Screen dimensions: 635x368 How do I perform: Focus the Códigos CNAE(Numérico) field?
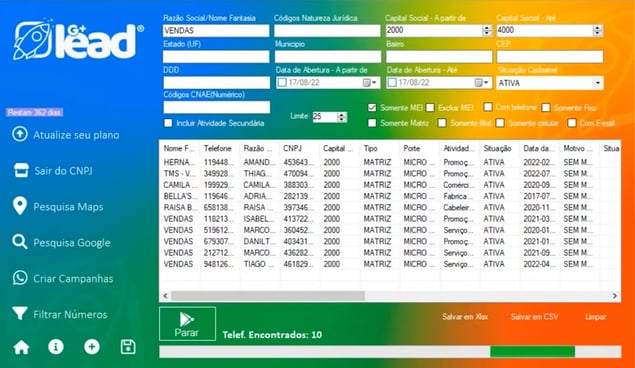tap(216, 107)
